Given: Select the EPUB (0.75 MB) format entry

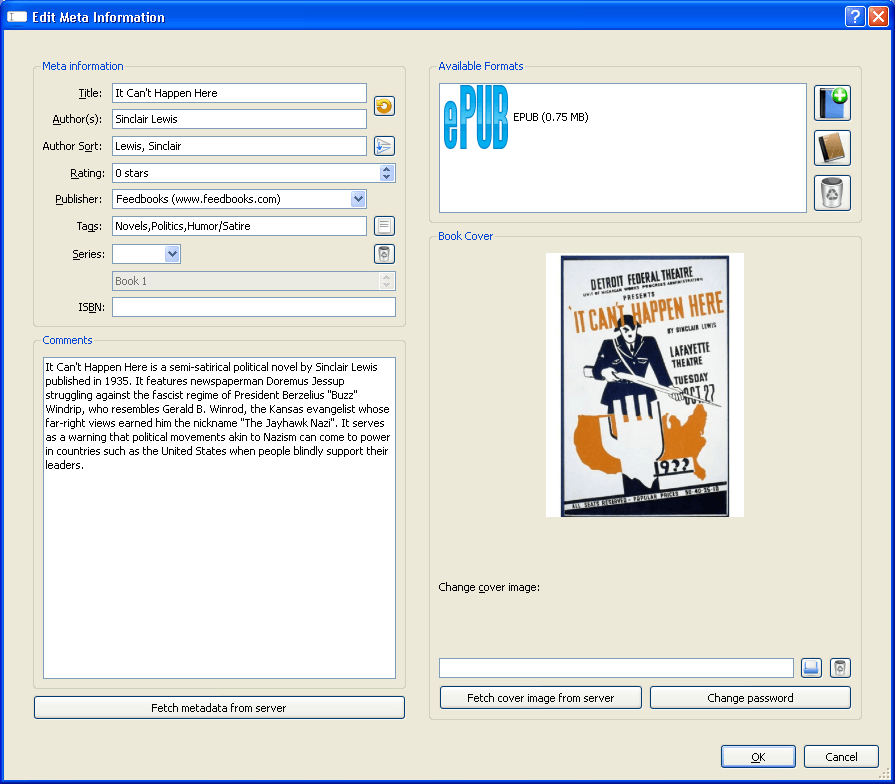Looking at the screenshot, I should coord(550,118).
